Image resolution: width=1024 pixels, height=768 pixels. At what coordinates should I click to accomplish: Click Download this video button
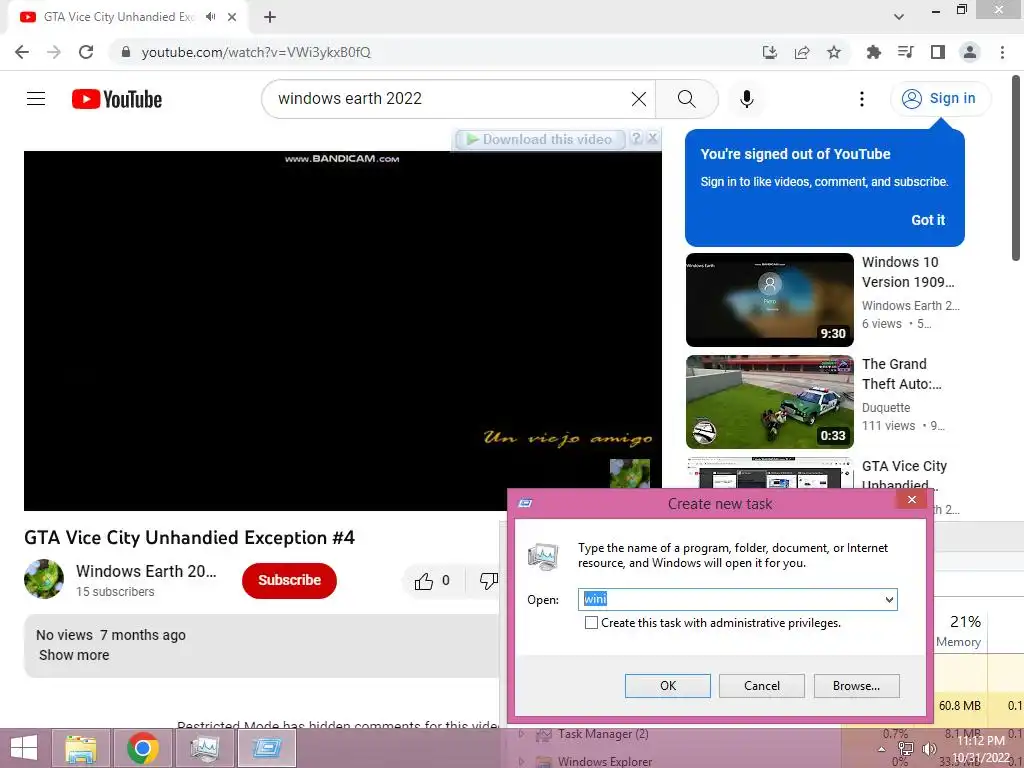click(540, 139)
